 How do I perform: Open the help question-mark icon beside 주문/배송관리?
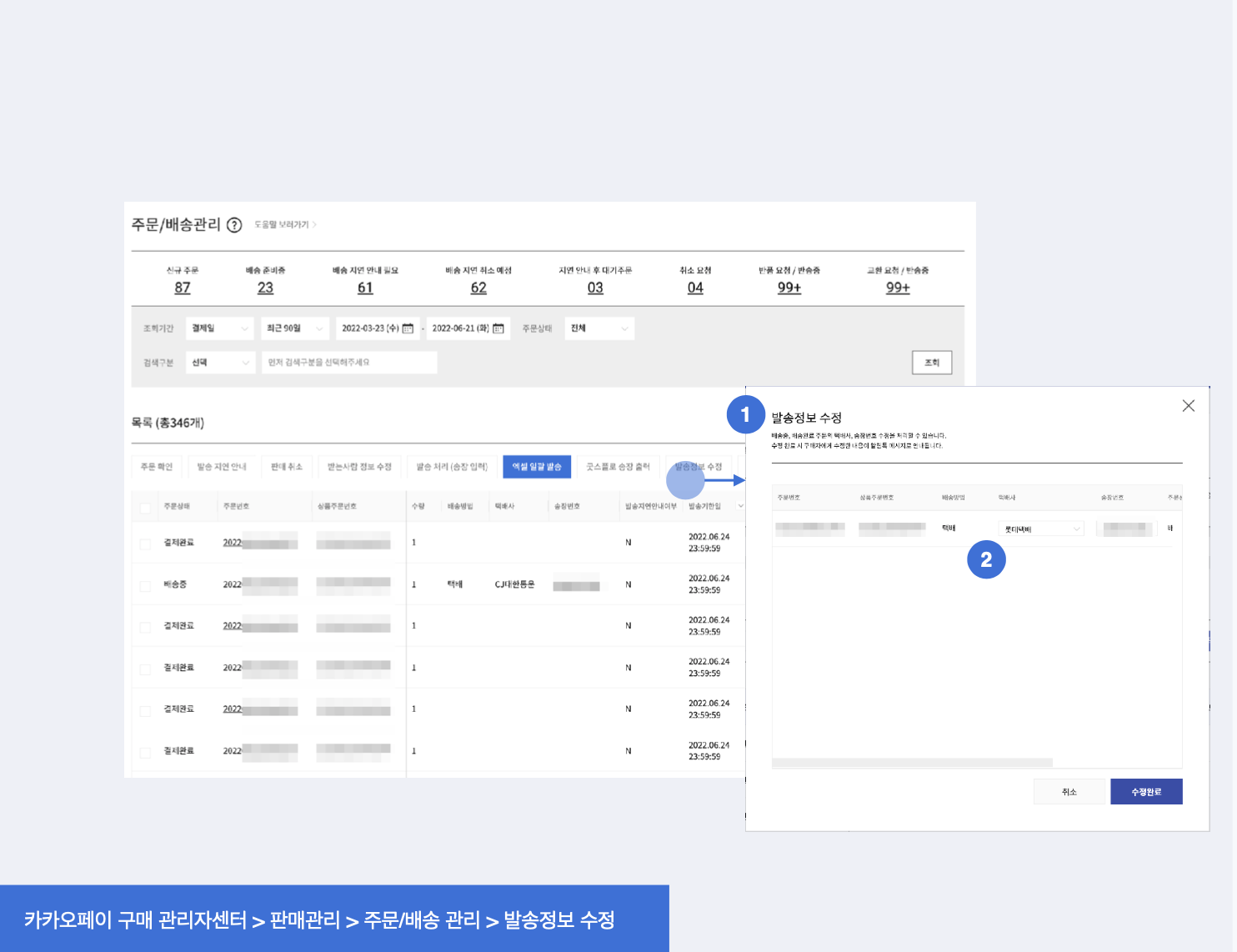(x=234, y=225)
